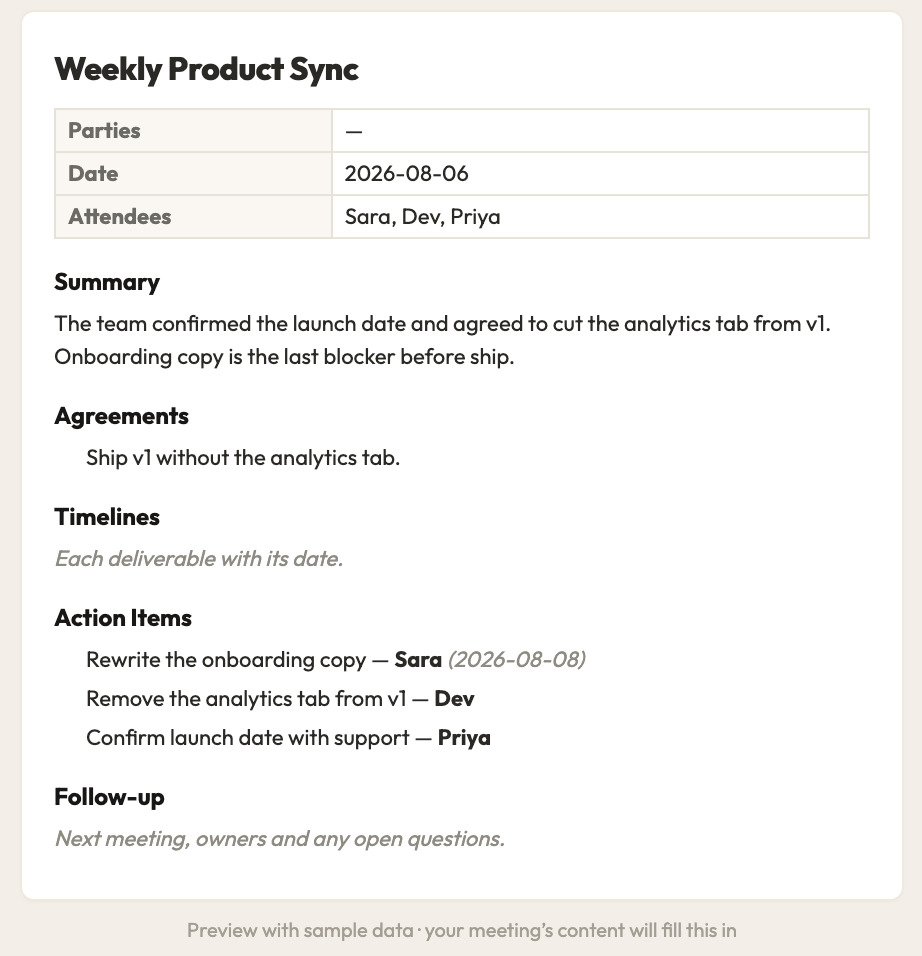Click the owner name Priya in action items
Screen dimensions: 922x956
click(464, 738)
